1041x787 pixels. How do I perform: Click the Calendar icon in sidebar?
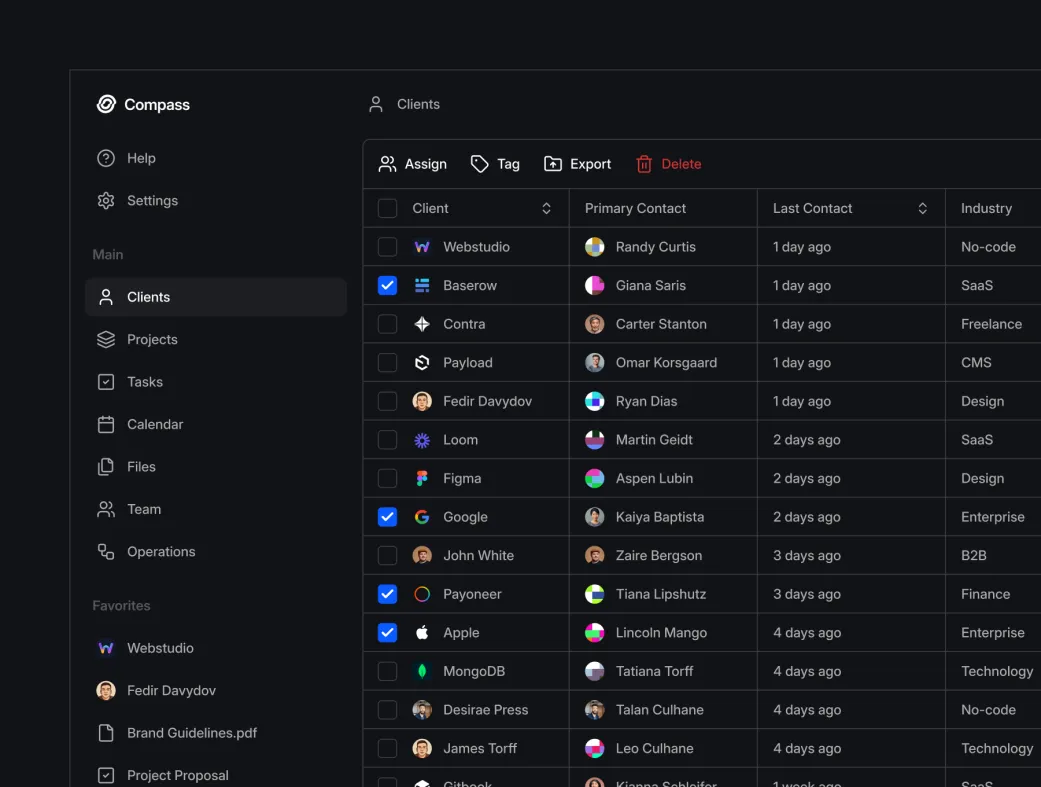pos(106,425)
